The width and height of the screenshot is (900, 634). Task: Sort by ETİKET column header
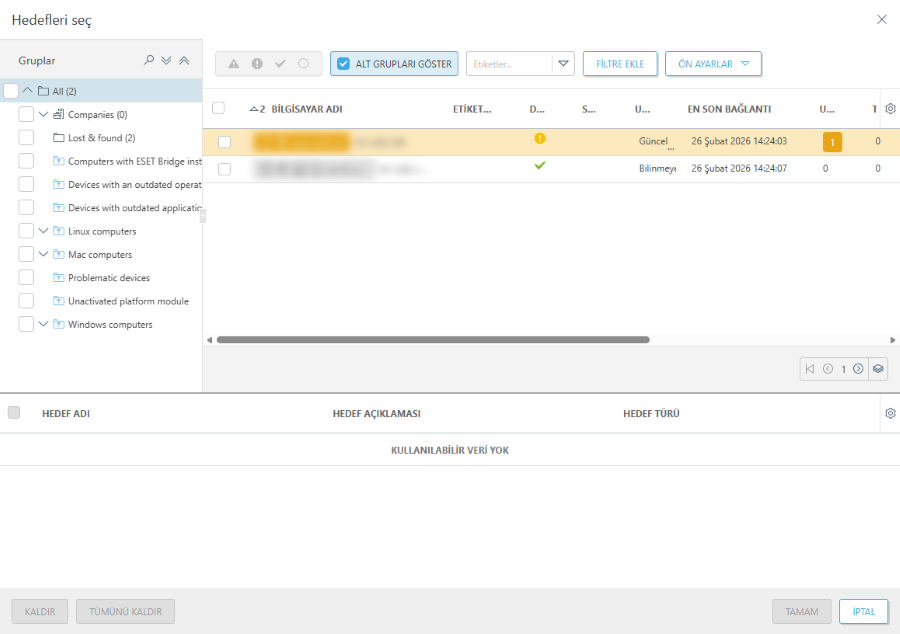pos(472,109)
